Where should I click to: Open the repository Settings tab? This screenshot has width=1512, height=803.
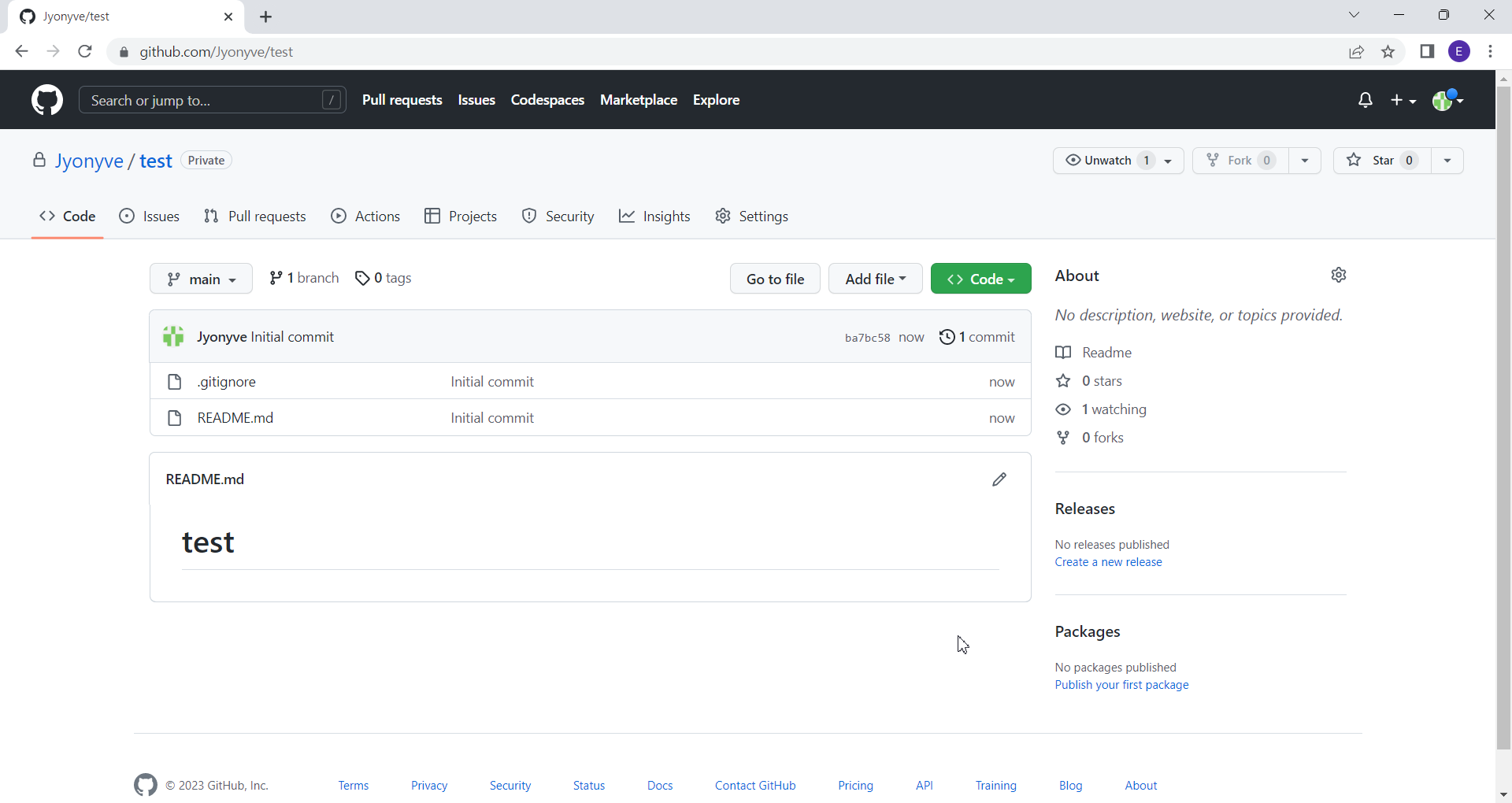pyautogui.click(x=751, y=216)
